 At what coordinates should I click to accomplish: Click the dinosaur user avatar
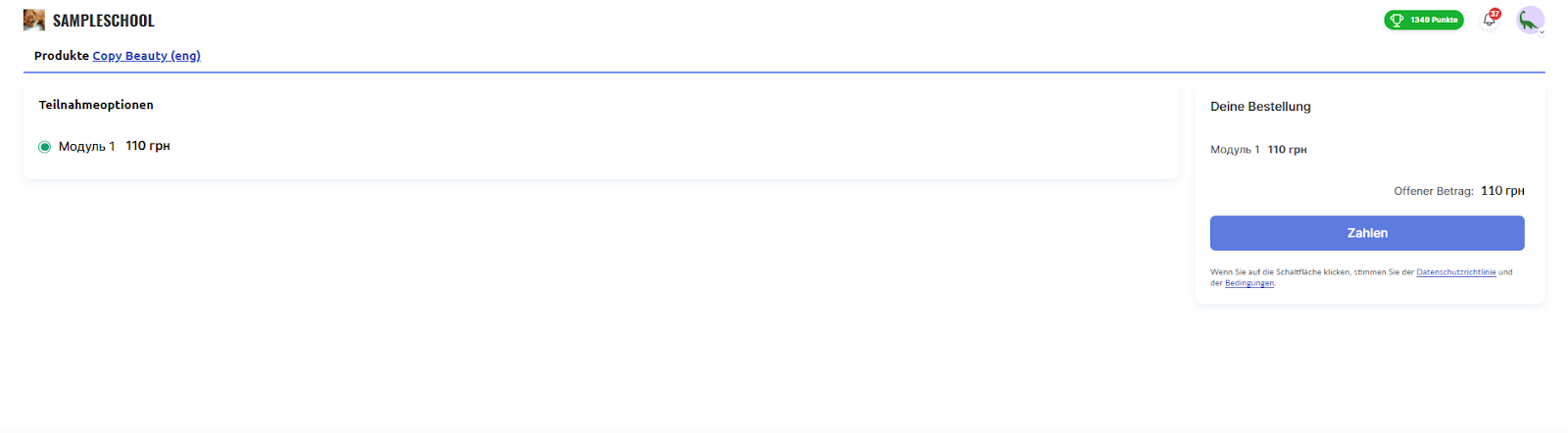coord(1529,20)
